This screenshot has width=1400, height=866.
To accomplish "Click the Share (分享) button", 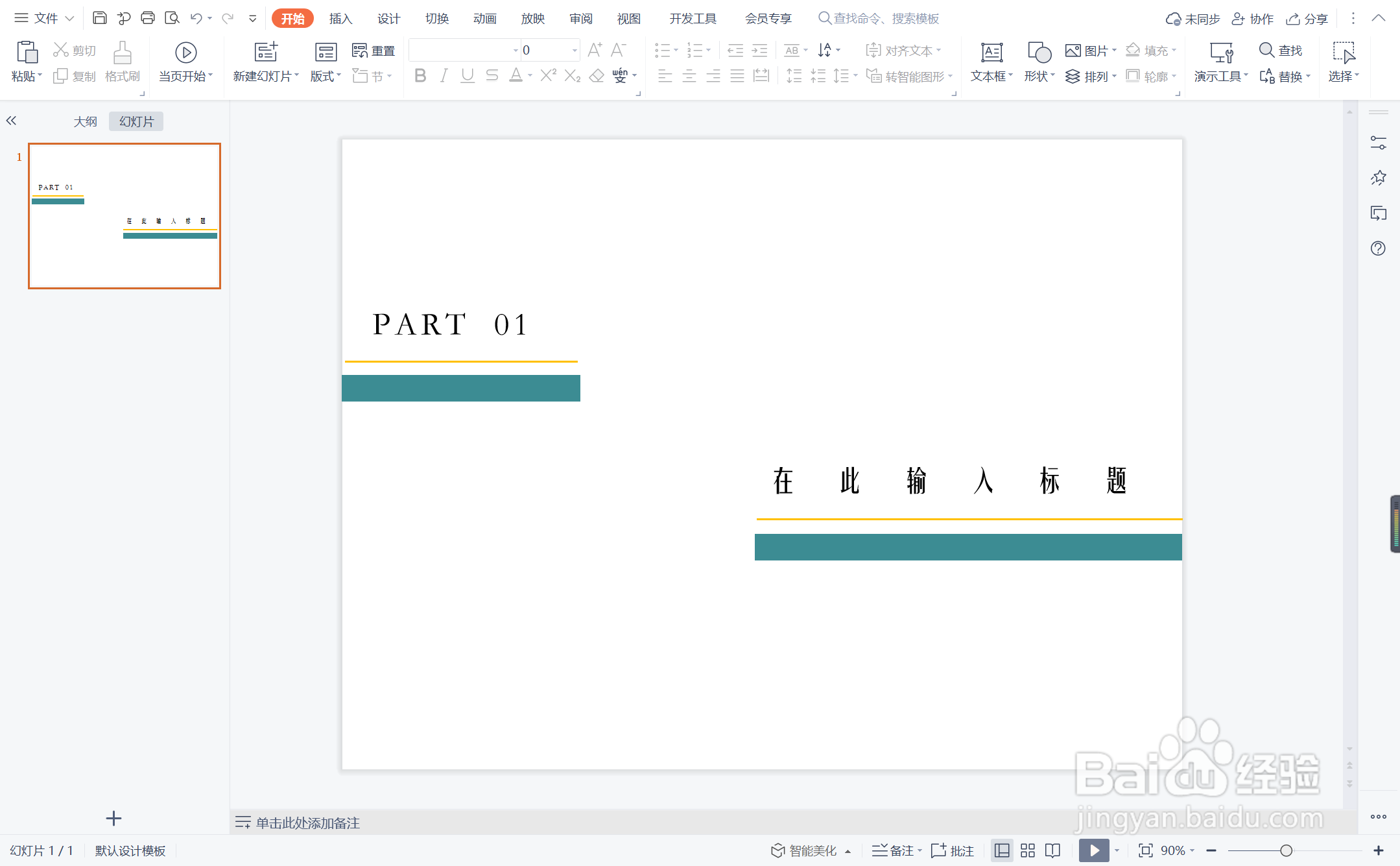I will [1307, 19].
